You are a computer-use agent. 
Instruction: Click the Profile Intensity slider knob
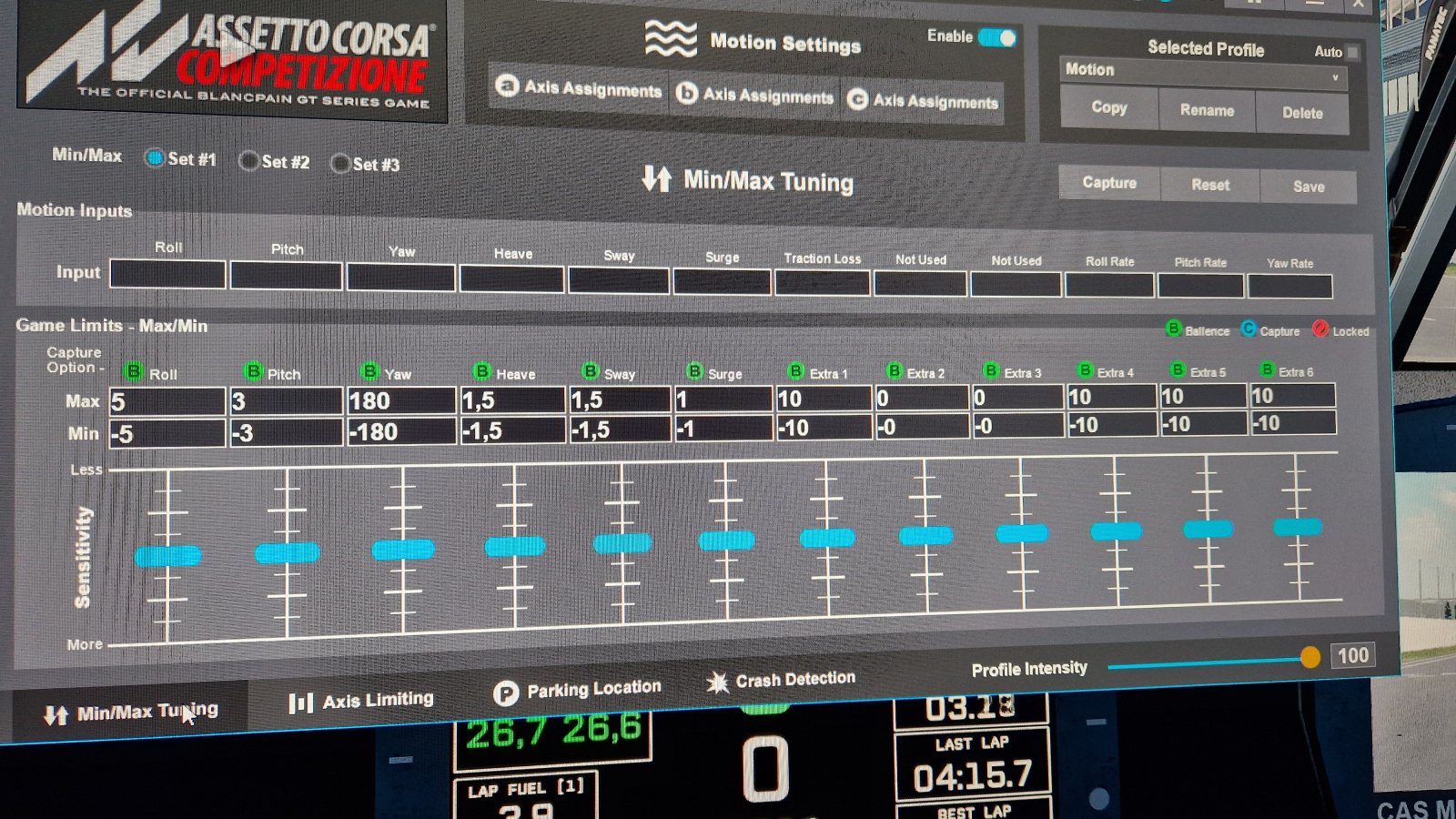[1310, 657]
